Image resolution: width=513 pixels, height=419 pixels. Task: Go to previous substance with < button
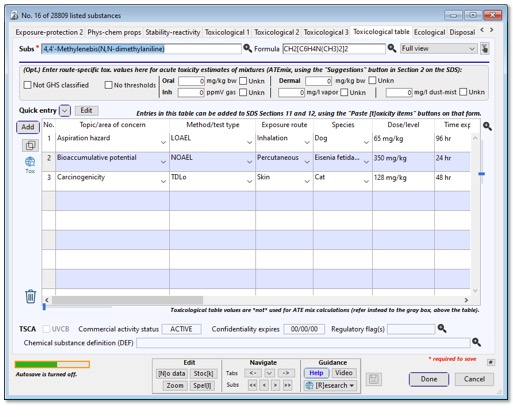(x=264, y=385)
